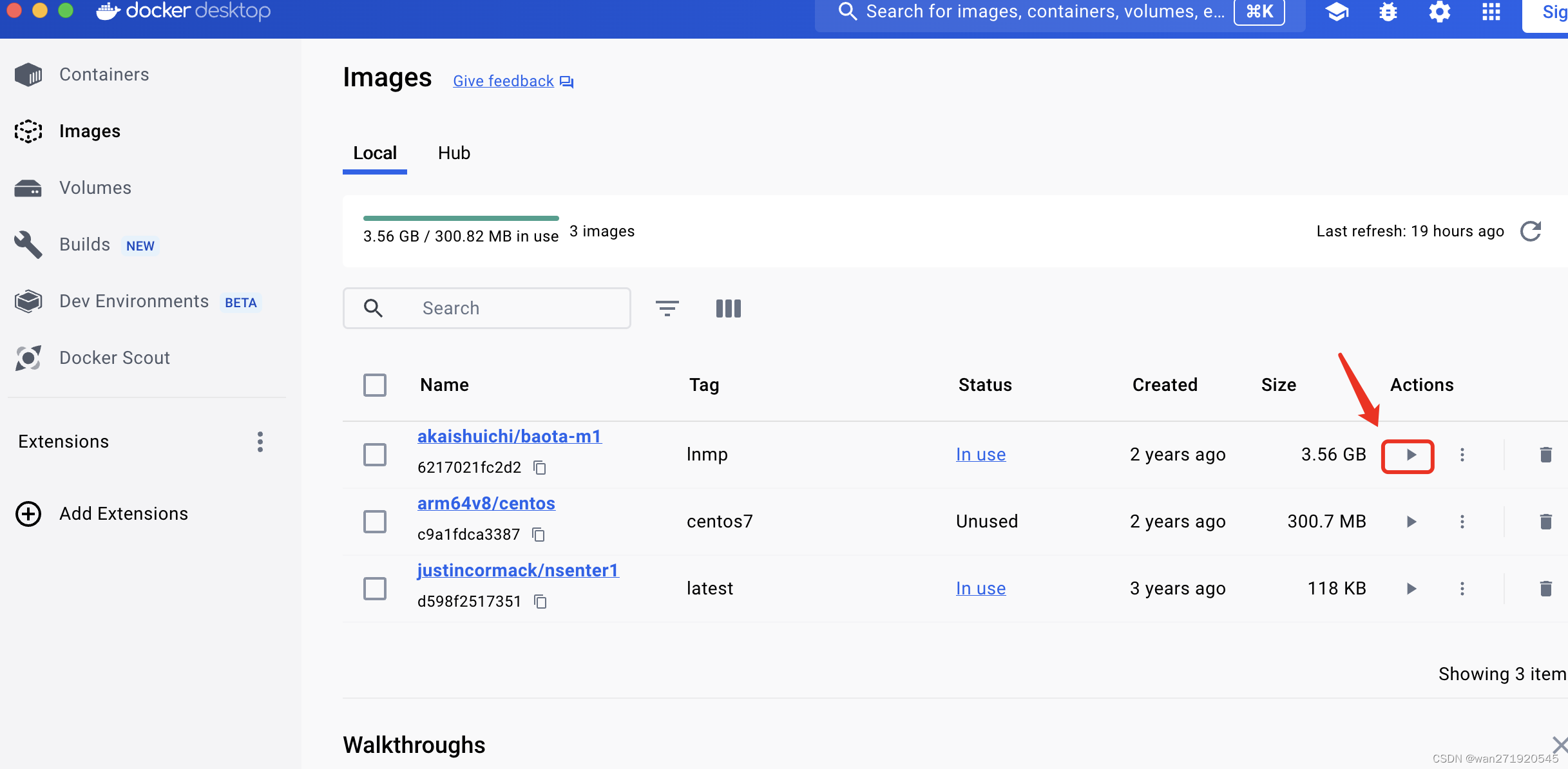Switch to the Hub tab

point(454,153)
